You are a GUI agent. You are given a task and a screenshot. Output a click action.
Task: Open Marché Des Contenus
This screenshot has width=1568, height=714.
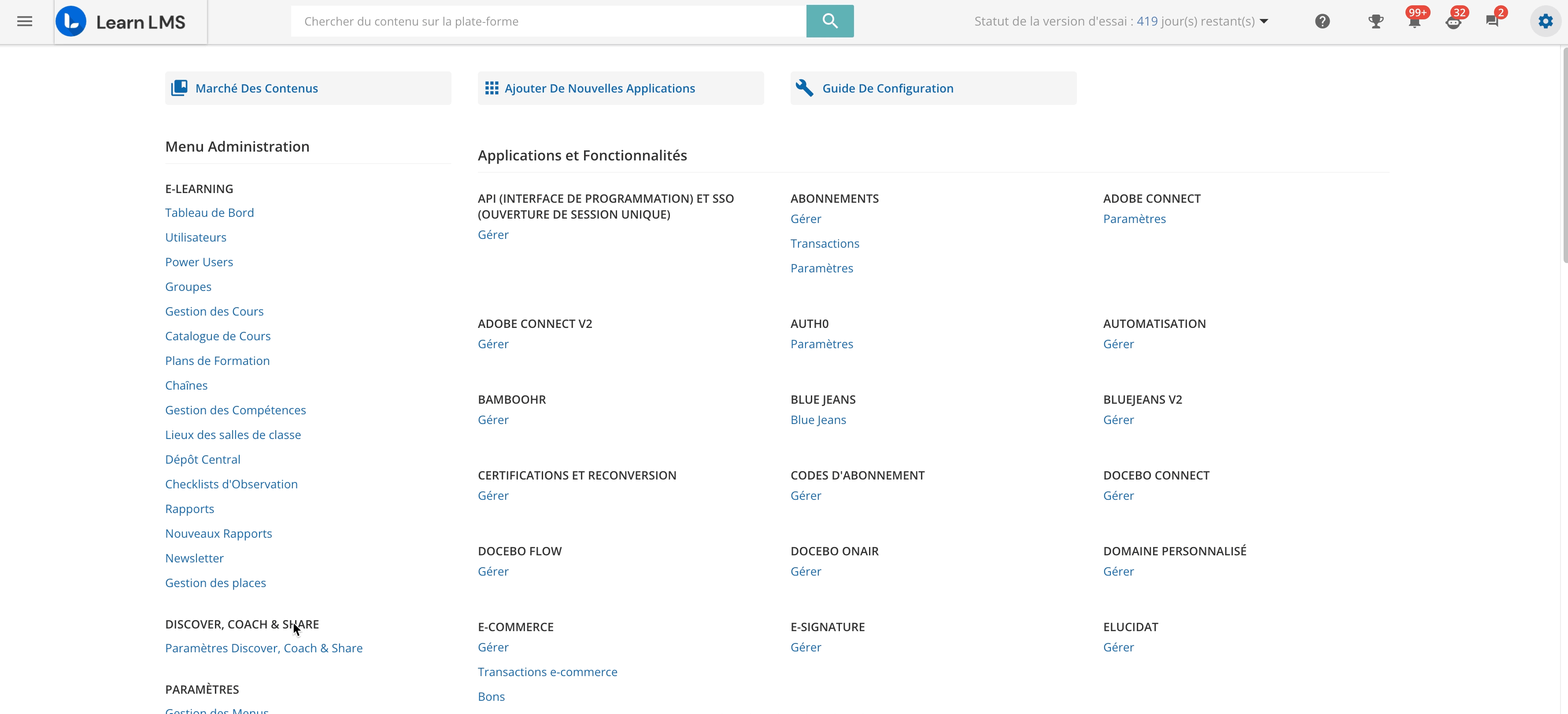pyautogui.click(x=308, y=88)
